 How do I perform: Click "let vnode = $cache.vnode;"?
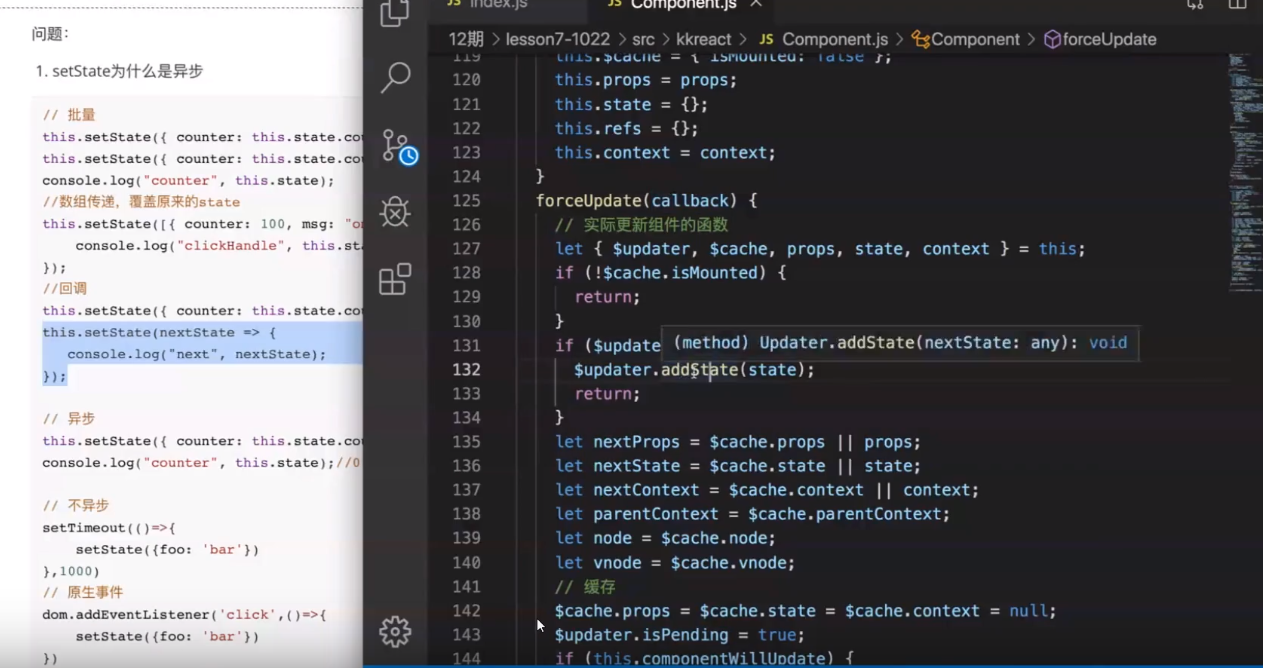click(x=675, y=563)
